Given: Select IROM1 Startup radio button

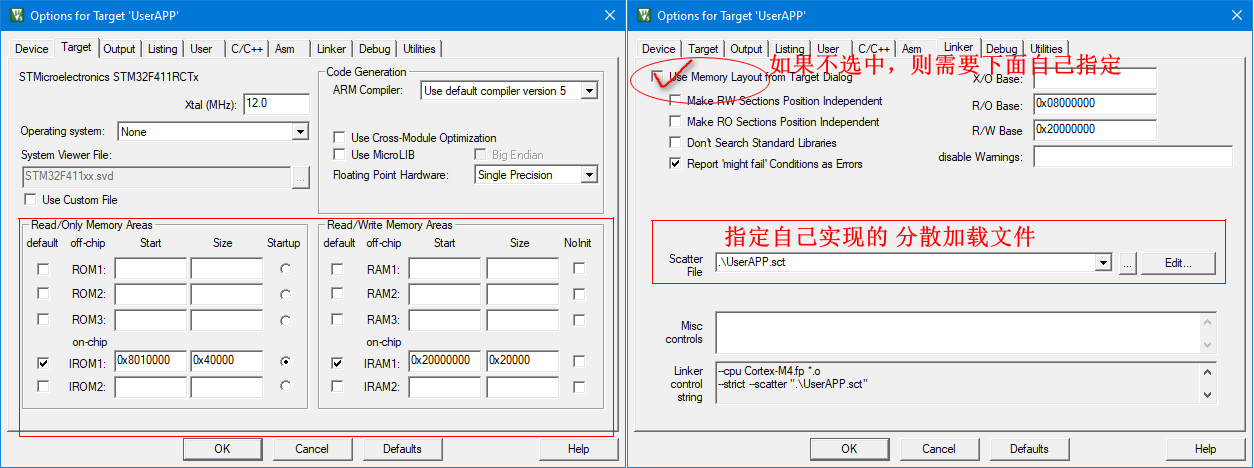Looking at the screenshot, I should click(x=286, y=361).
